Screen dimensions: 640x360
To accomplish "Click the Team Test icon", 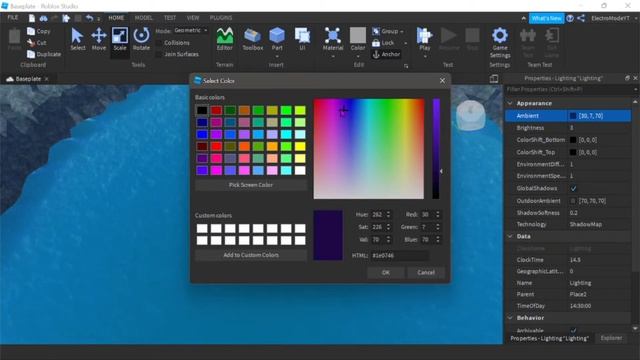I will tap(528, 36).
